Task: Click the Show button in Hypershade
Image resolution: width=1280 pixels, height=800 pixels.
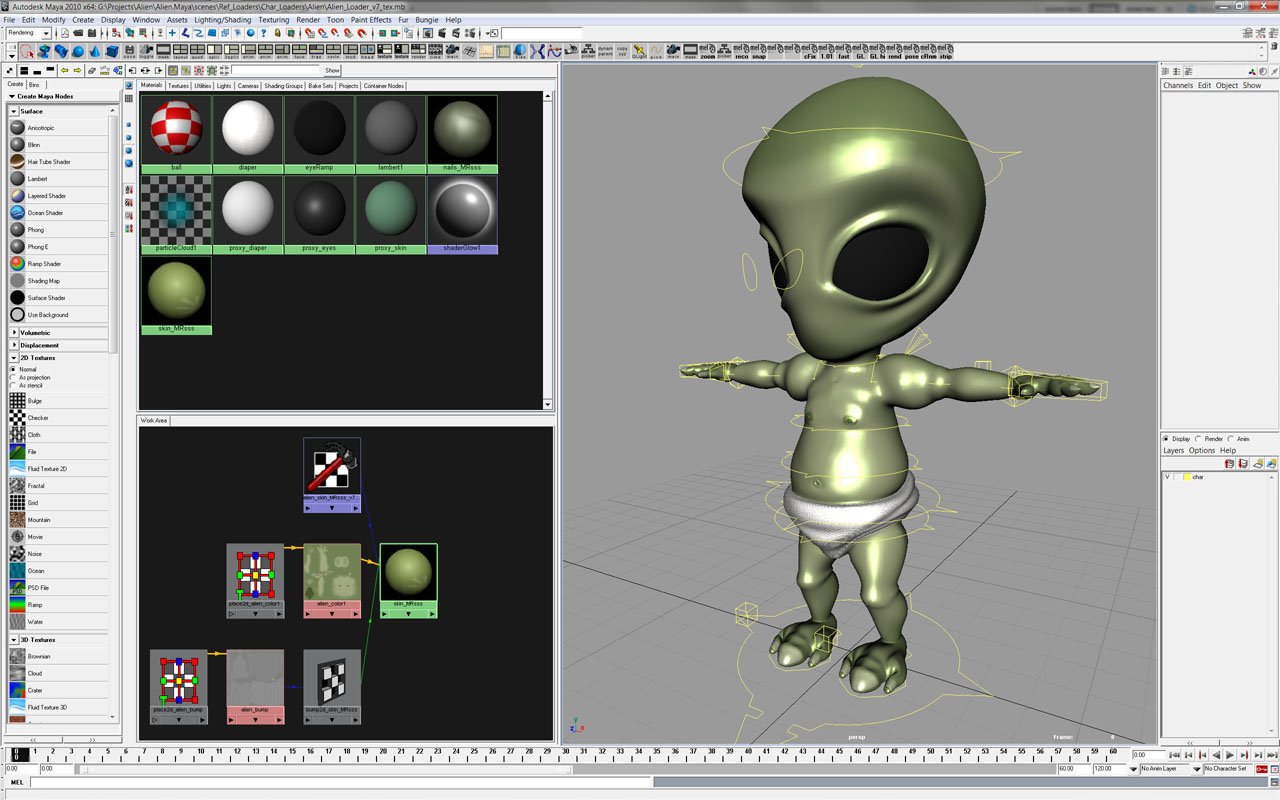Action: [x=332, y=71]
